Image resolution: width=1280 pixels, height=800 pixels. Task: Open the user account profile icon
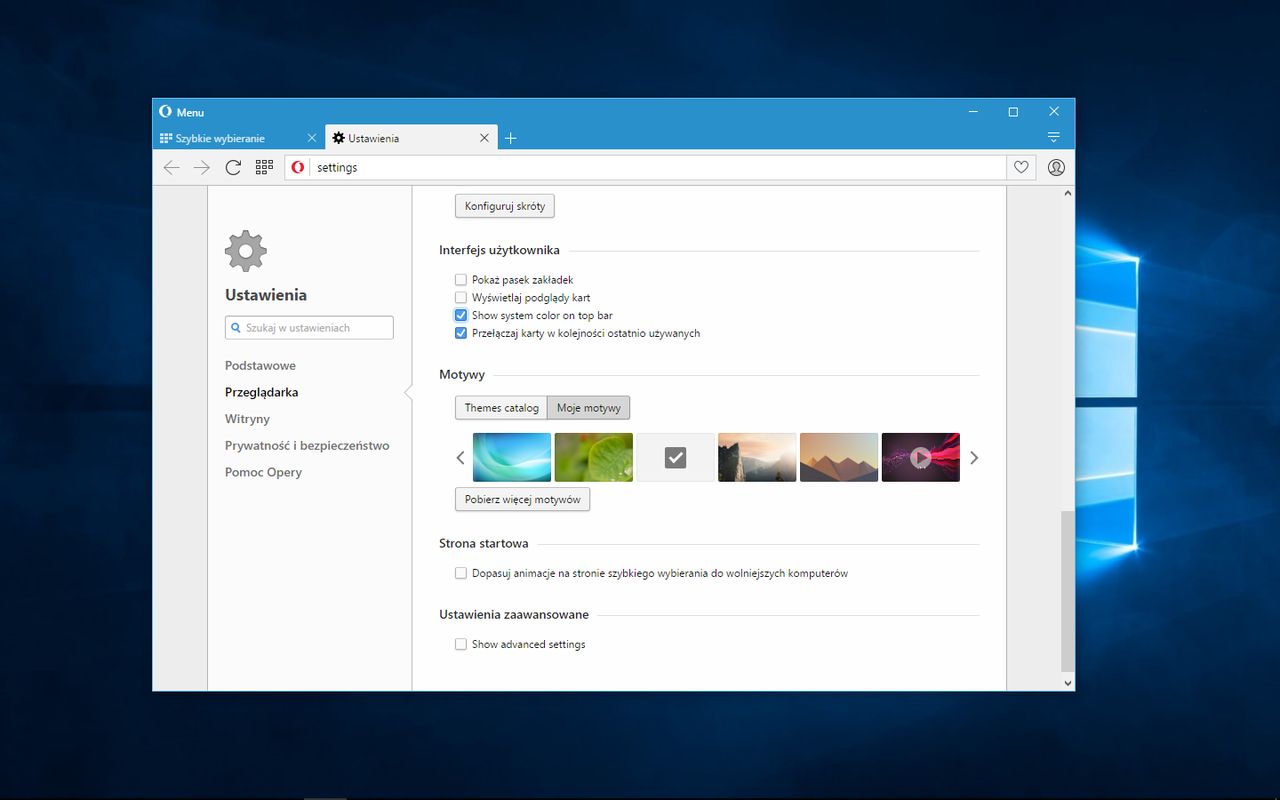[1056, 168]
